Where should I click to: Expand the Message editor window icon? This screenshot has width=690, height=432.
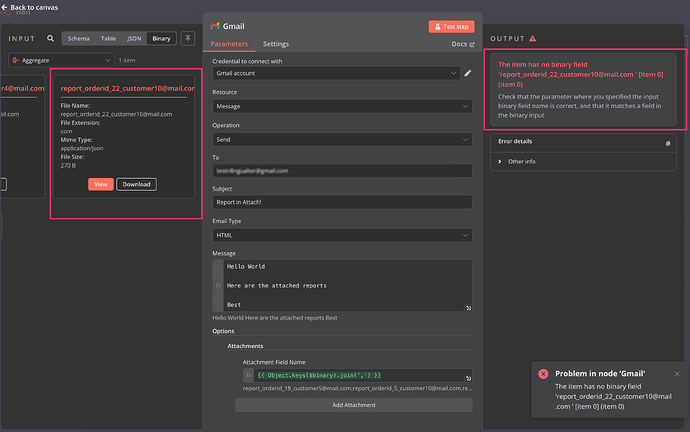coord(469,308)
